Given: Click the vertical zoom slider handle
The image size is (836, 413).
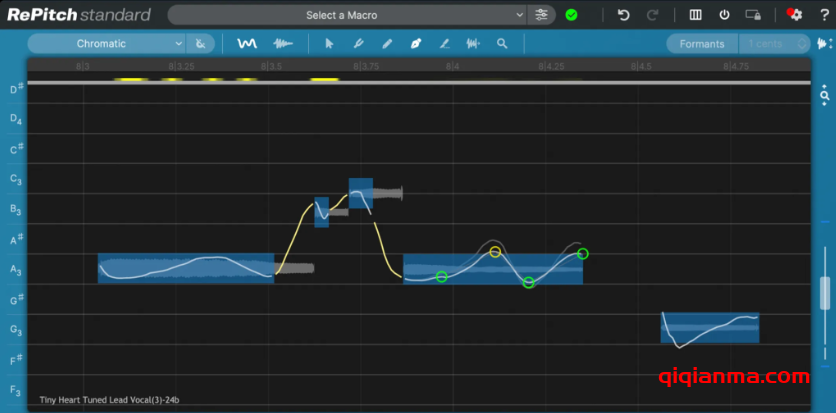Looking at the screenshot, I should coord(825,293).
